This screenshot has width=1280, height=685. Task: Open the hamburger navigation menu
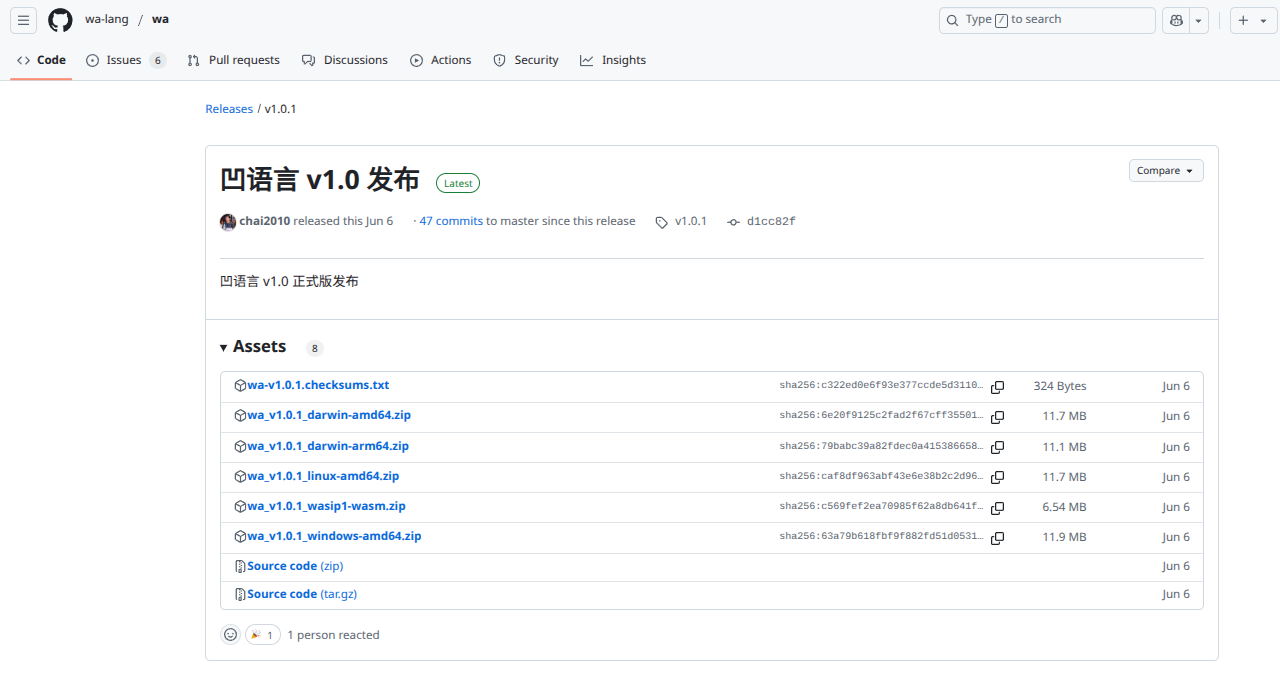click(x=24, y=20)
